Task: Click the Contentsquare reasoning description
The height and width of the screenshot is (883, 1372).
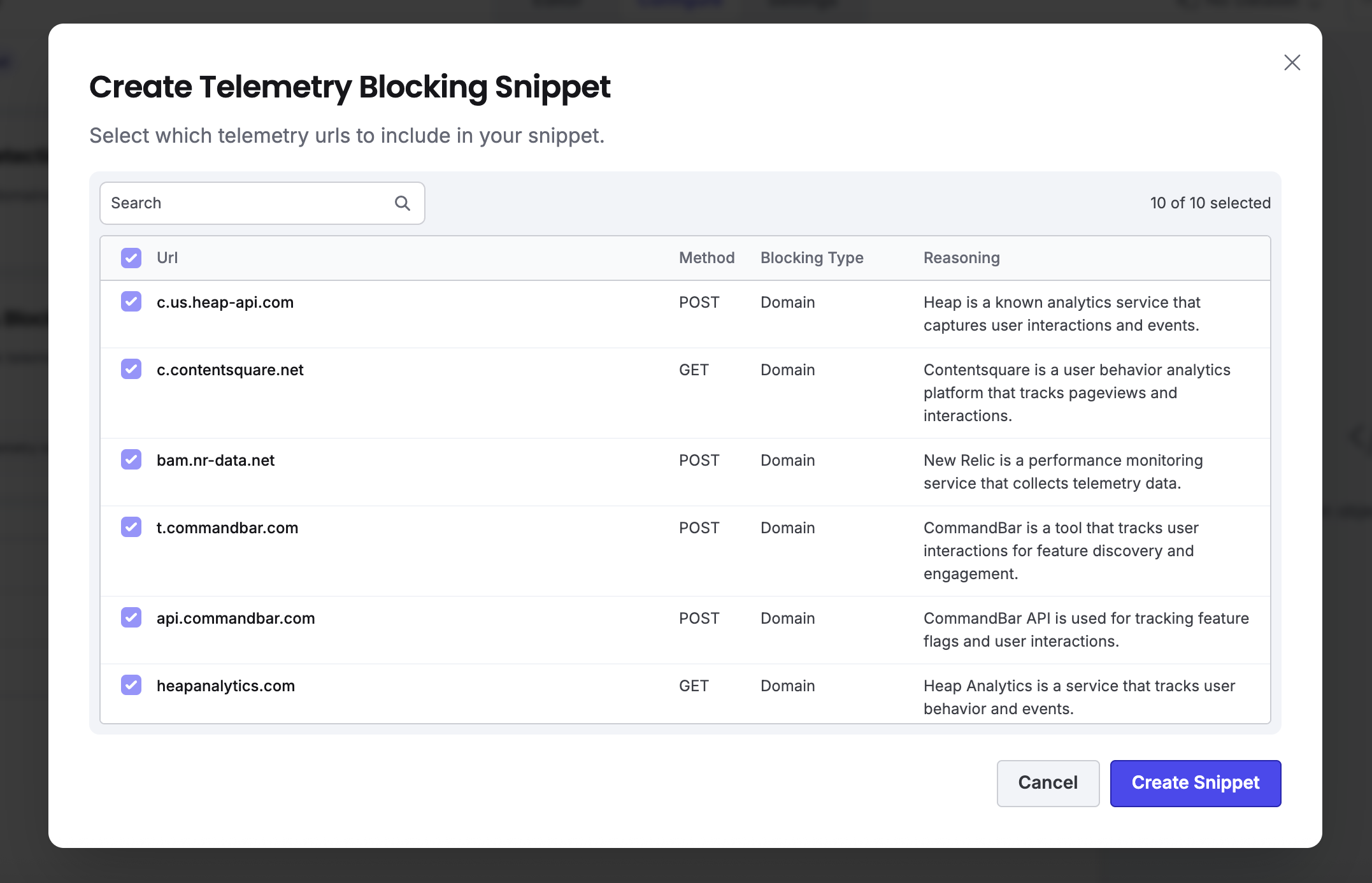Action: [x=1077, y=393]
